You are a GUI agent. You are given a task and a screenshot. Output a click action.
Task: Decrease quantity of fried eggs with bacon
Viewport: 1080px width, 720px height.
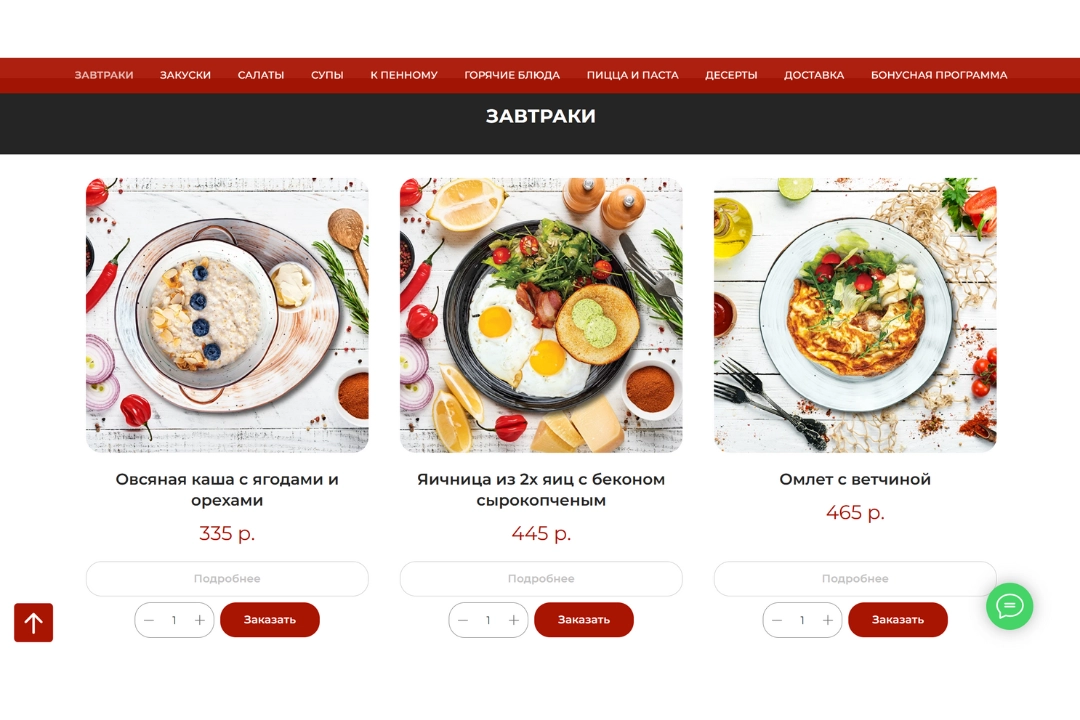463,620
